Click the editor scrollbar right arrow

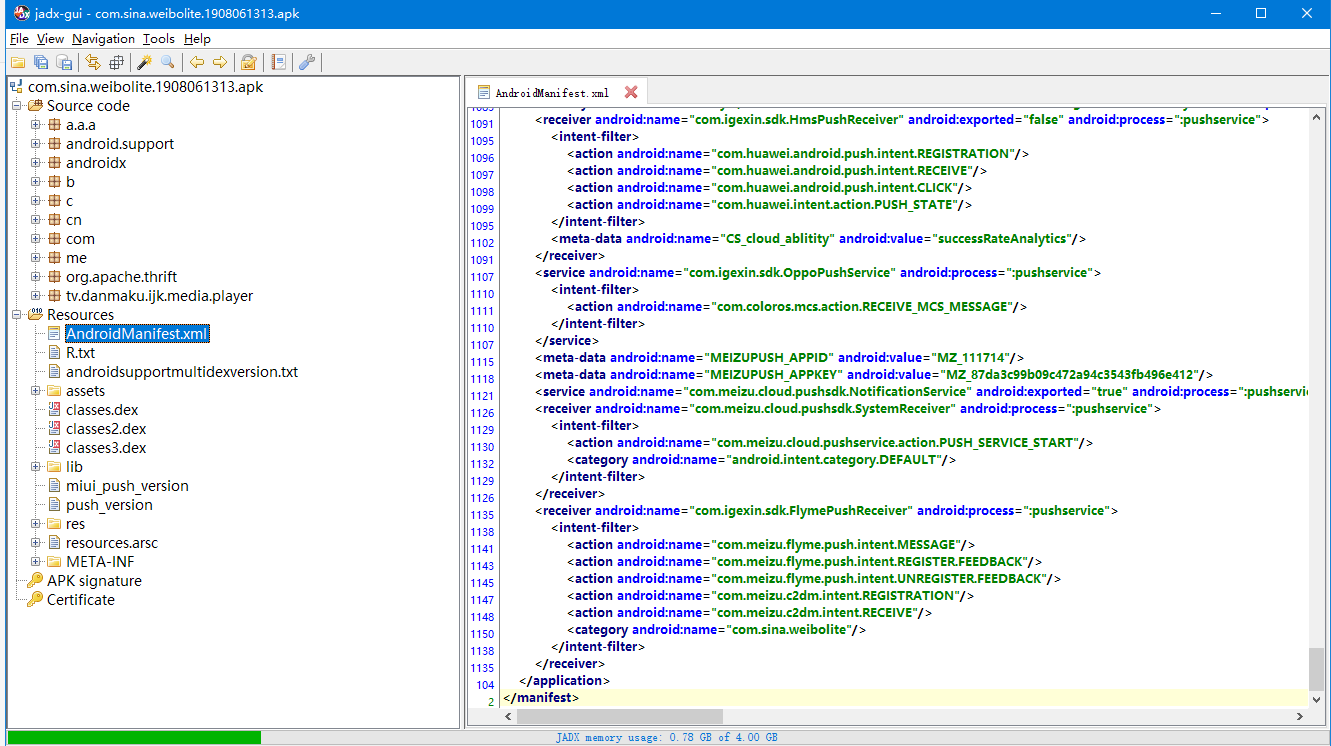1299,716
